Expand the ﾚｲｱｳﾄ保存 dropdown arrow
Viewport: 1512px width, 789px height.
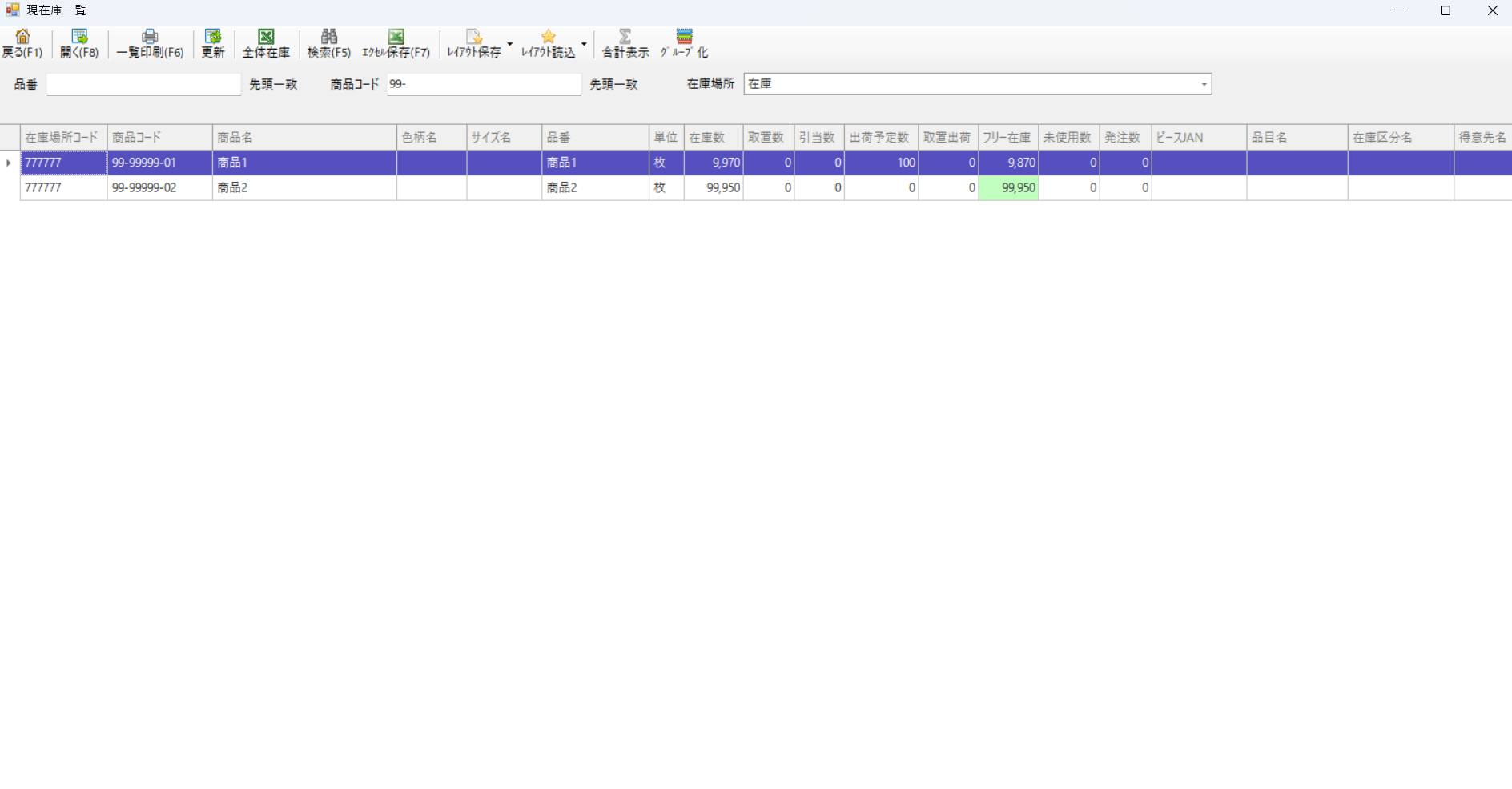[510, 44]
